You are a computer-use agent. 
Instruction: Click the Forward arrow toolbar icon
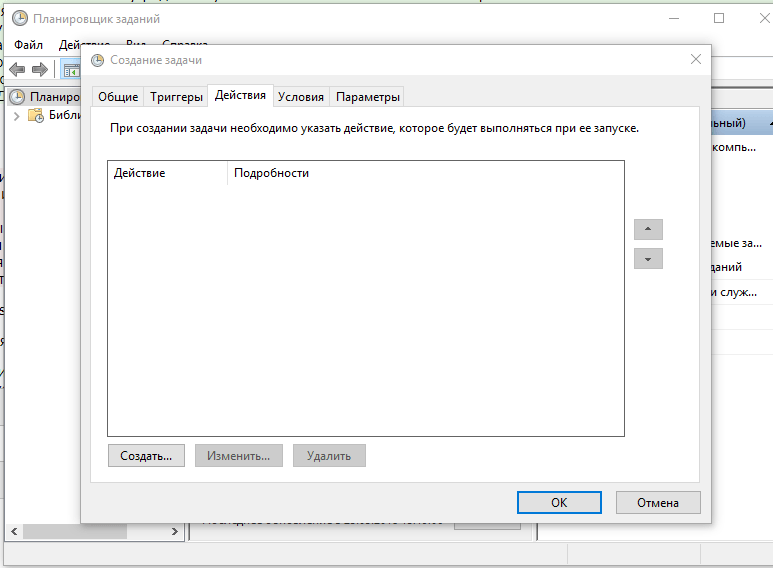pos(40,70)
